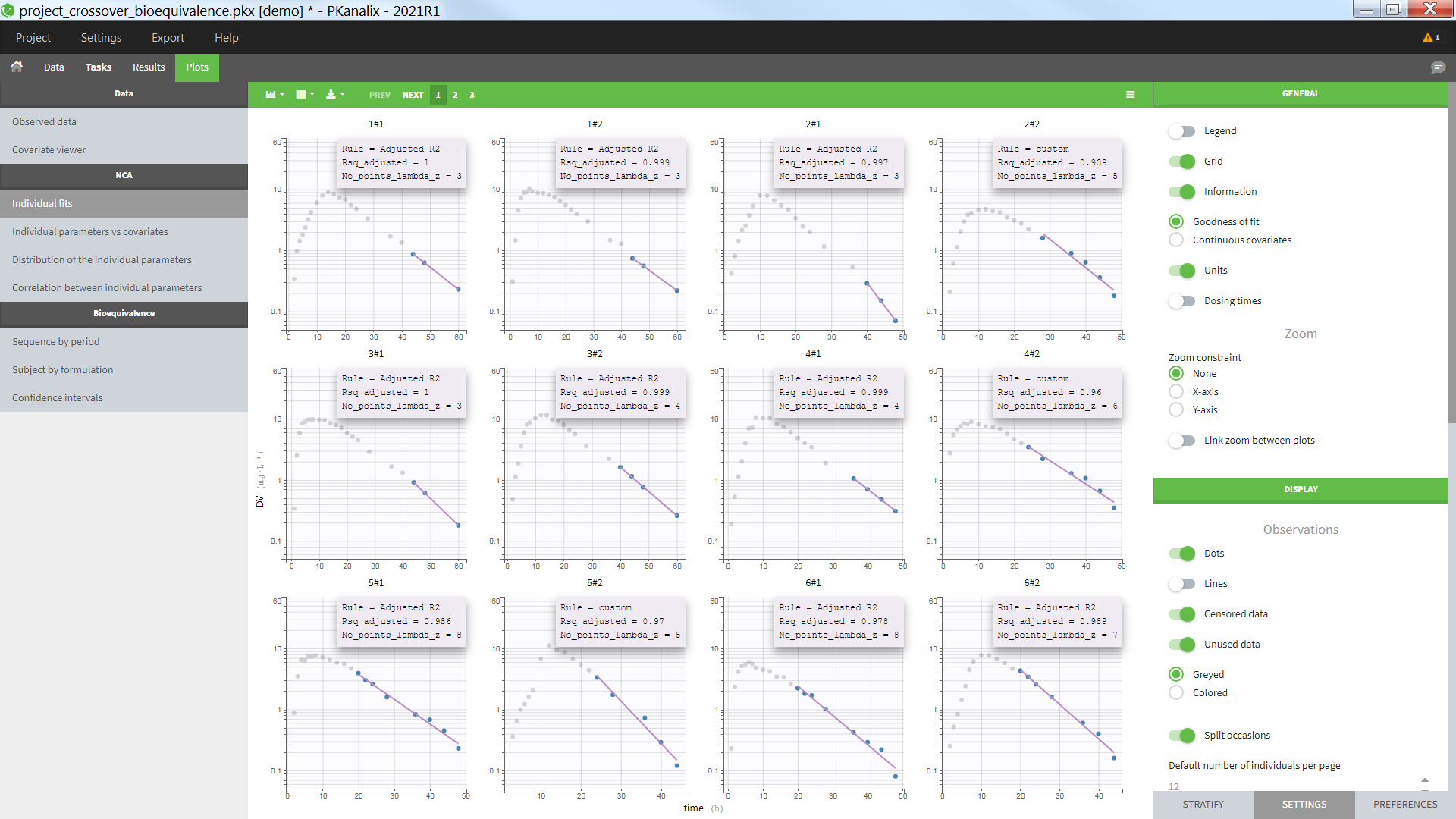Open the comments chat icon

pyautogui.click(x=1437, y=67)
